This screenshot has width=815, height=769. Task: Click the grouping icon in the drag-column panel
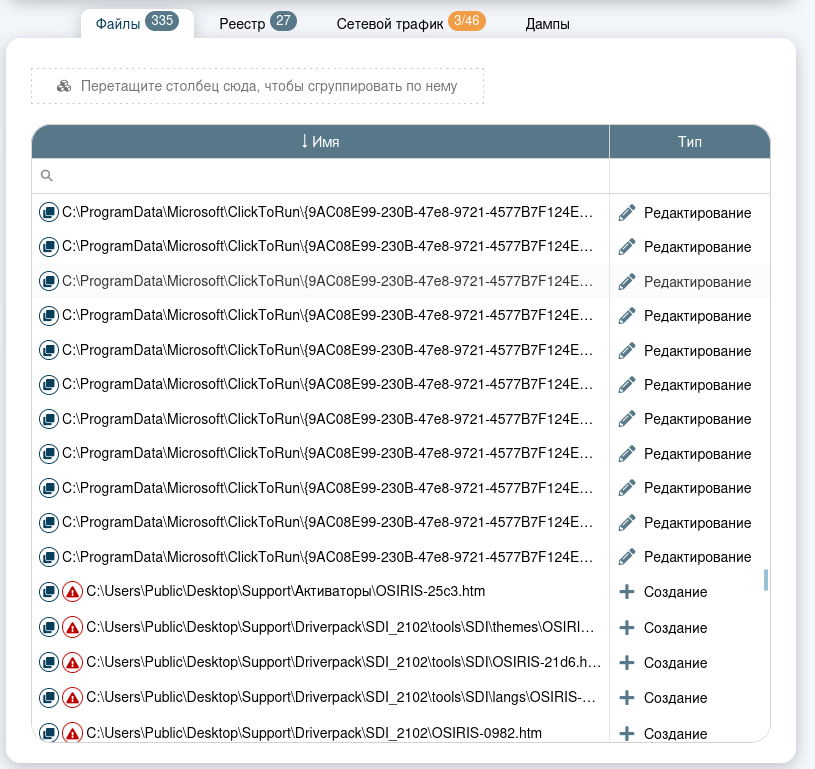coord(64,86)
